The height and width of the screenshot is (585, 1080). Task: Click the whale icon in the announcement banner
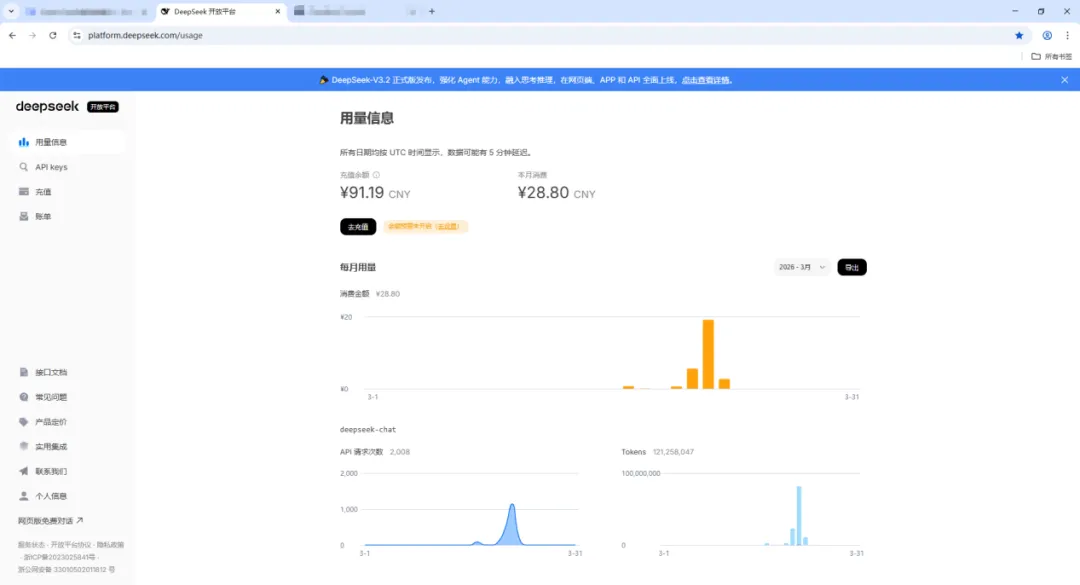coord(323,80)
